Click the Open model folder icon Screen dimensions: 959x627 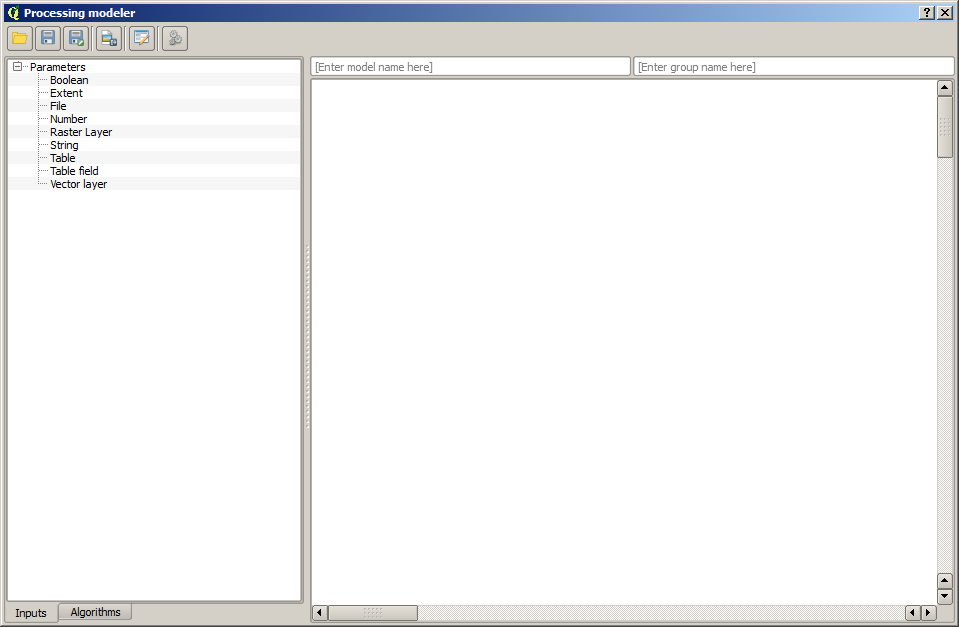coord(20,39)
